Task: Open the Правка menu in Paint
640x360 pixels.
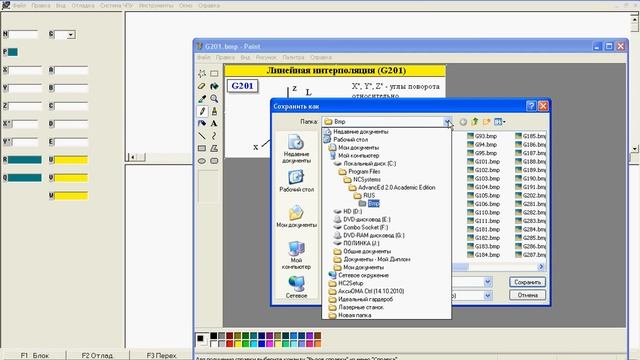Action: (225, 58)
